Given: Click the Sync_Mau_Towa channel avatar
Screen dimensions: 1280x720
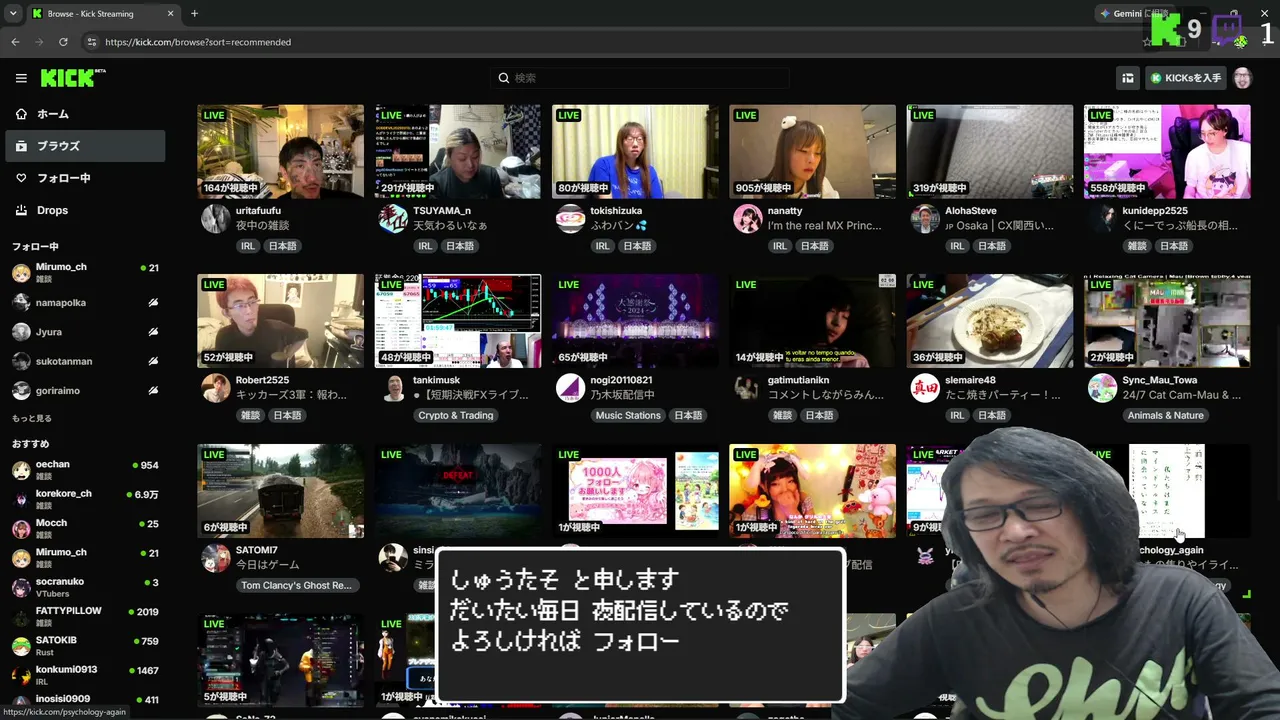Looking at the screenshot, I should coord(1102,388).
